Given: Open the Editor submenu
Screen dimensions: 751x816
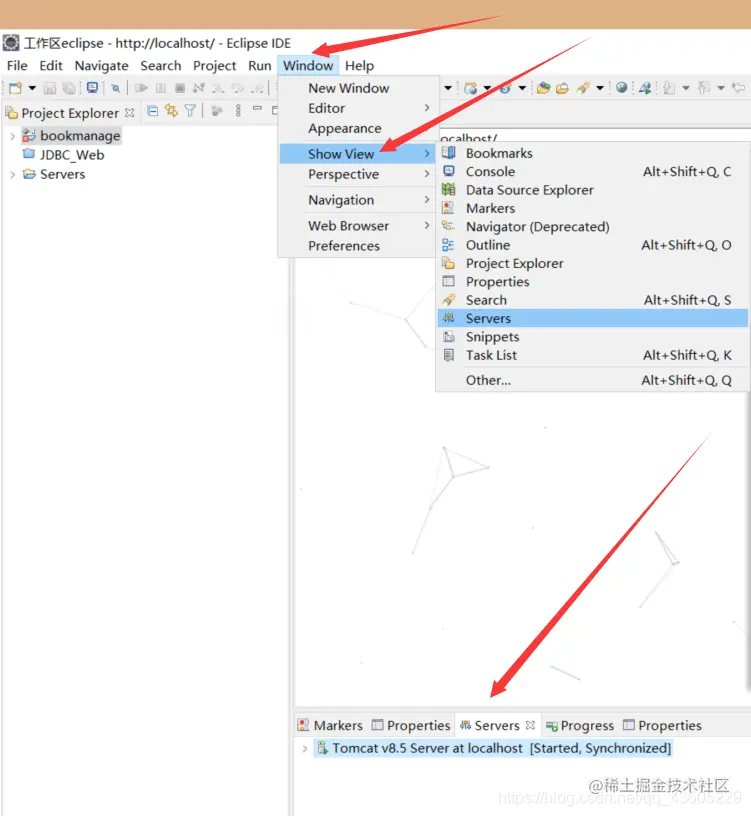Looking at the screenshot, I should [x=359, y=108].
